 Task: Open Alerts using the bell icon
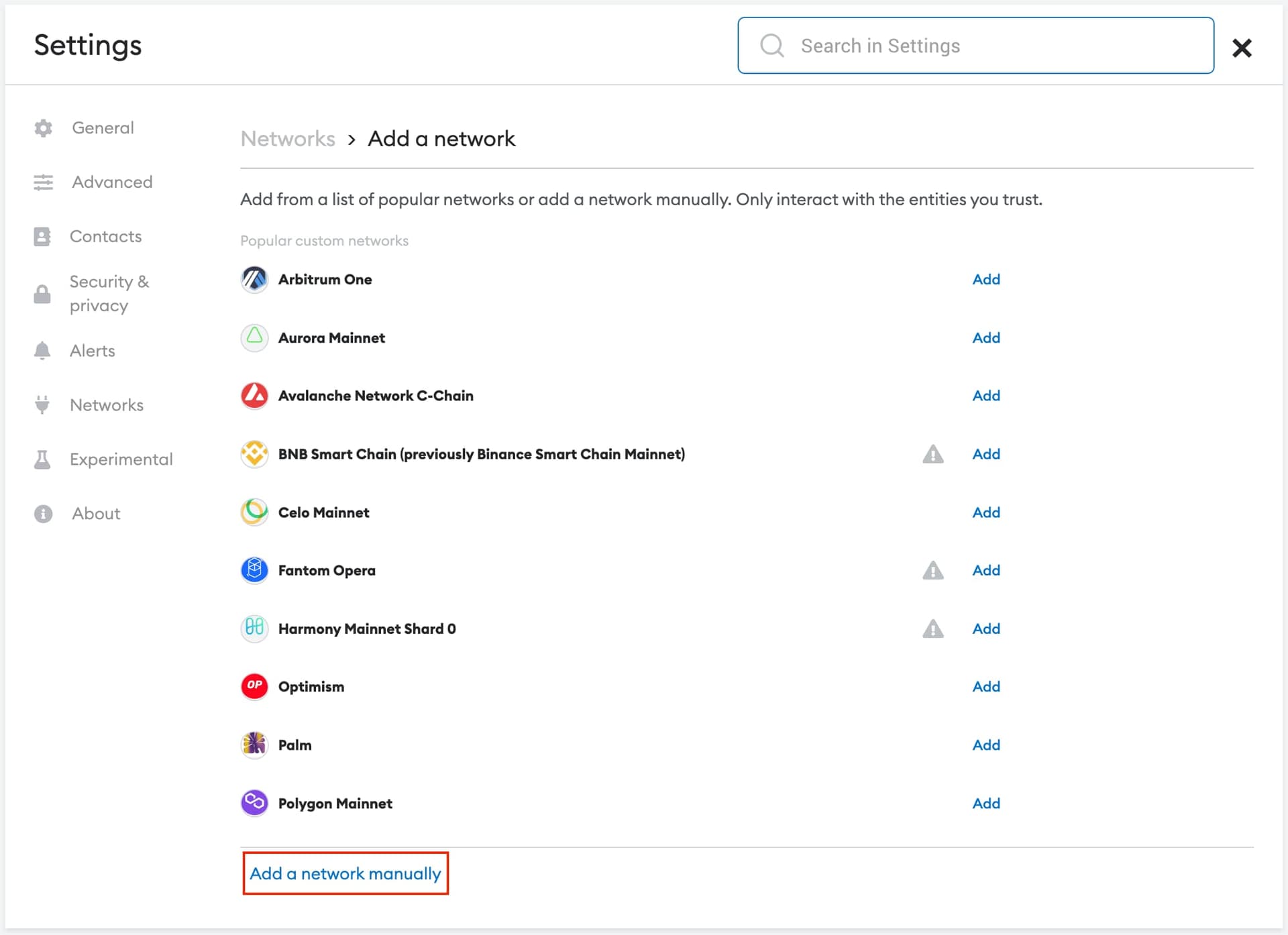43,350
